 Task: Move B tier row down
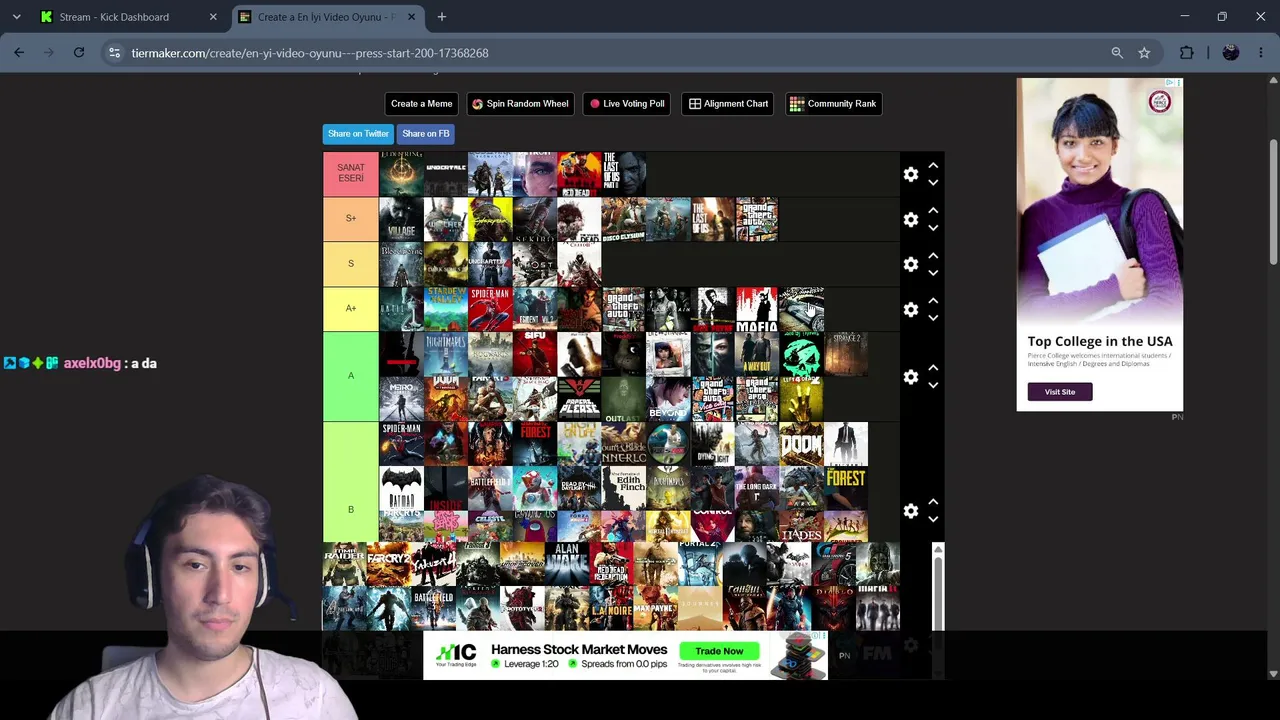pos(933,518)
